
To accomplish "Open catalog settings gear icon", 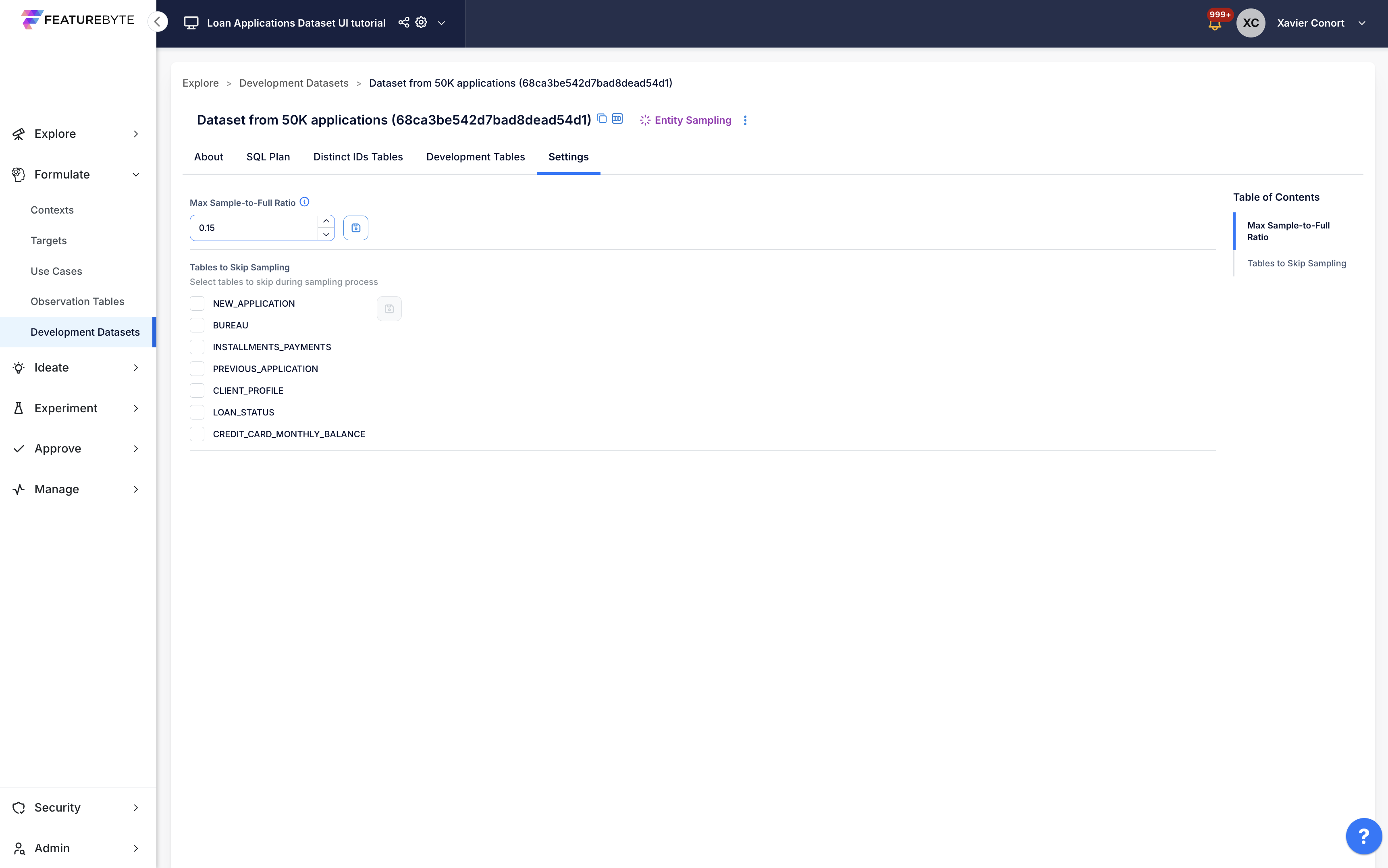I will pyautogui.click(x=421, y=23).
